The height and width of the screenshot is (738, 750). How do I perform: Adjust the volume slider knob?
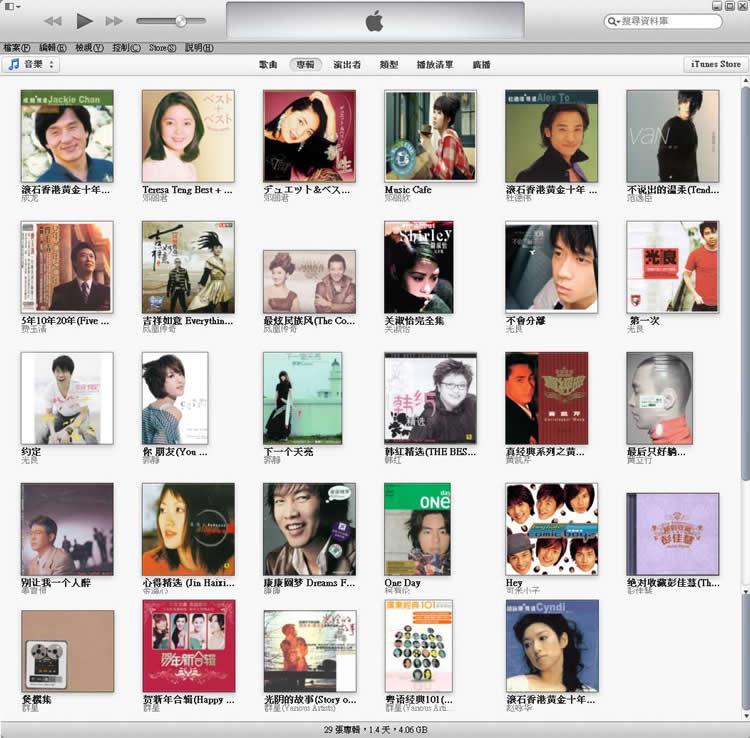(181, 21)
